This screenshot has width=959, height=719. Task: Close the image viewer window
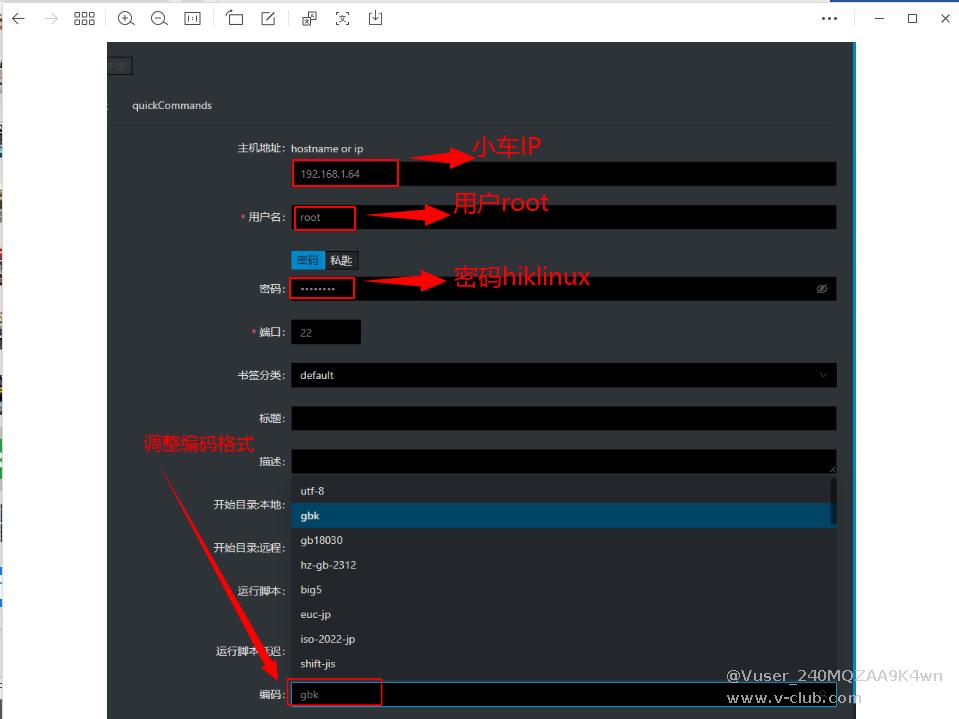[x=945, y=18]
